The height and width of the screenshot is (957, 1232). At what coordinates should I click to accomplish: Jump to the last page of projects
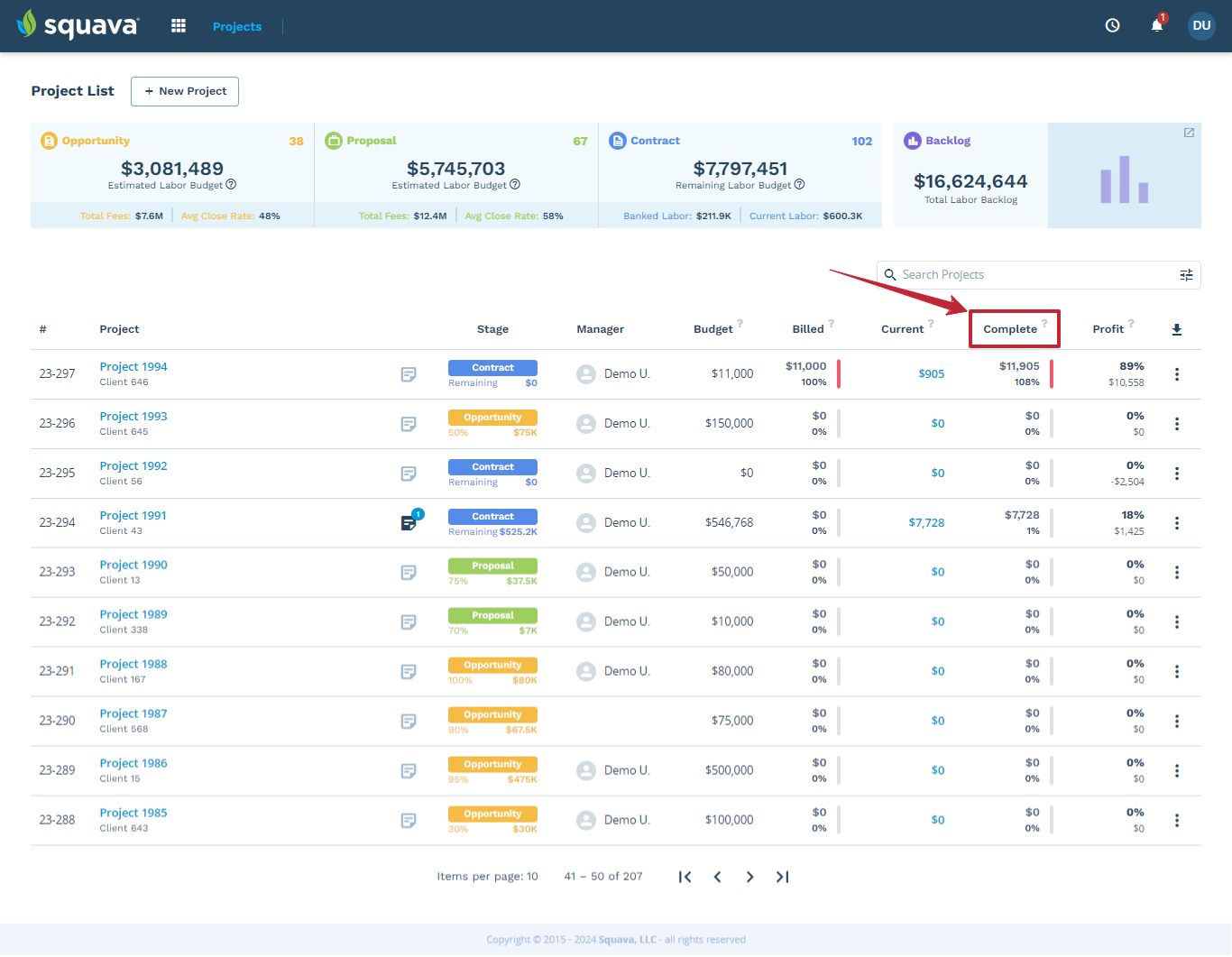click(x=782, y=876)
